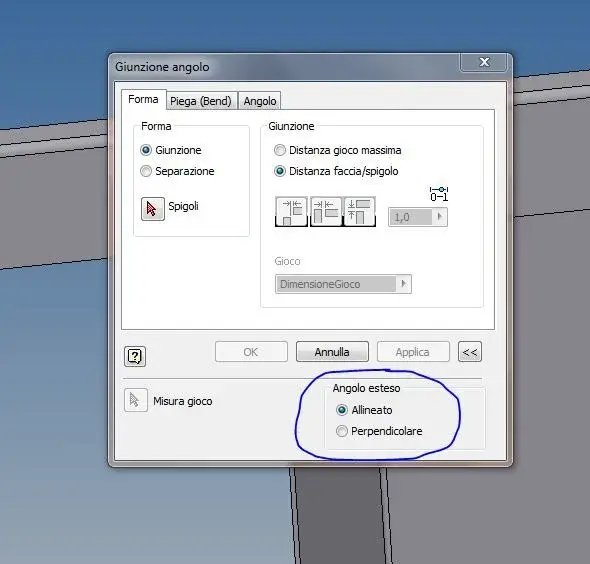Click the help question mark icon

point(135,356)
